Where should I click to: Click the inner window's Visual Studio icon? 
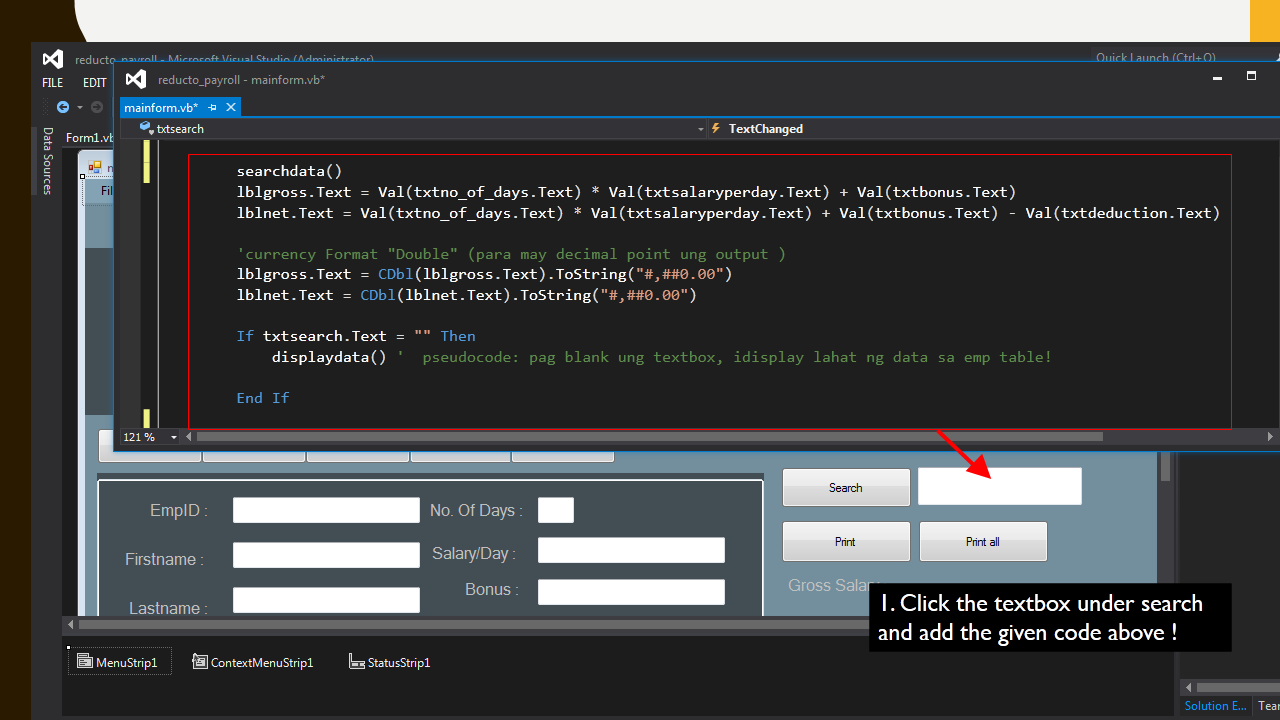pos(135,79)
